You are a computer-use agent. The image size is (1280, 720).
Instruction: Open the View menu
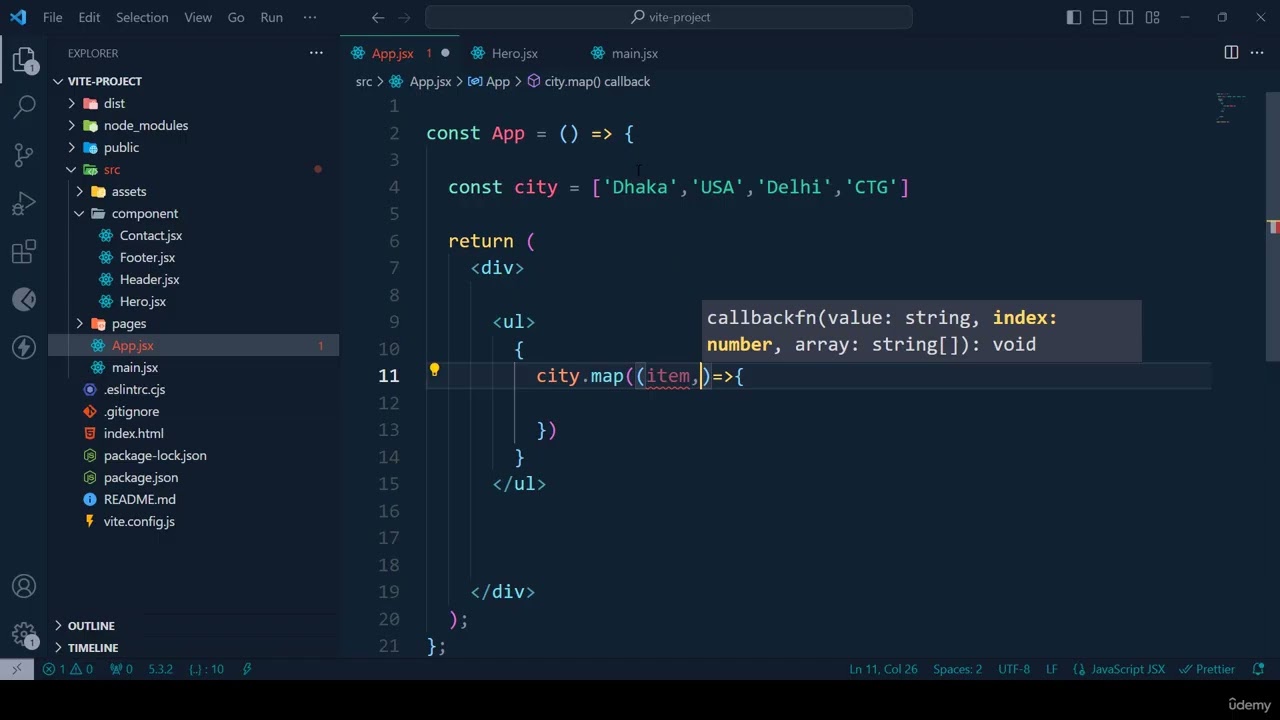(198, 17)
